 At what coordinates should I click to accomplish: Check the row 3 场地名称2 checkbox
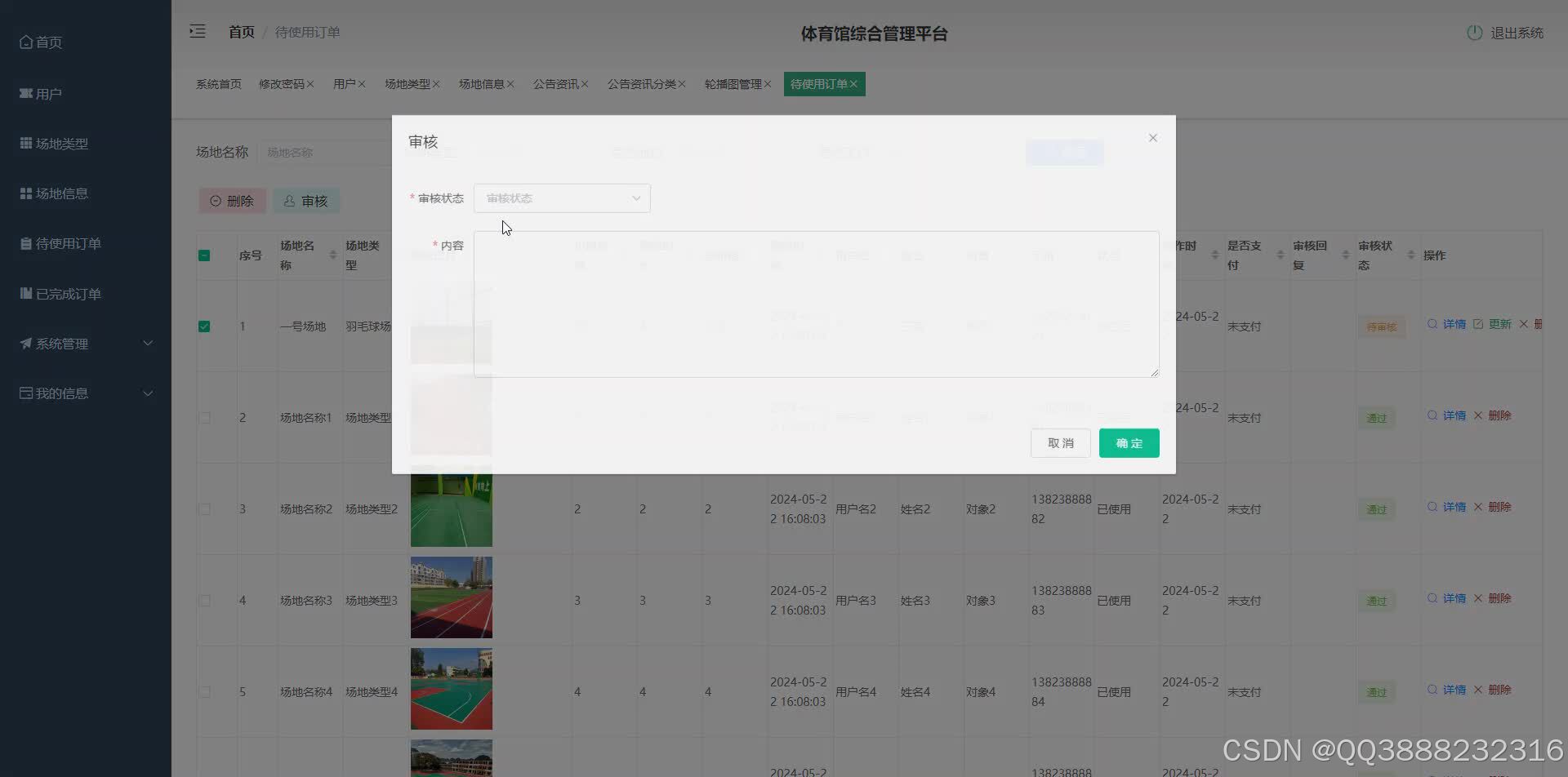204,509
